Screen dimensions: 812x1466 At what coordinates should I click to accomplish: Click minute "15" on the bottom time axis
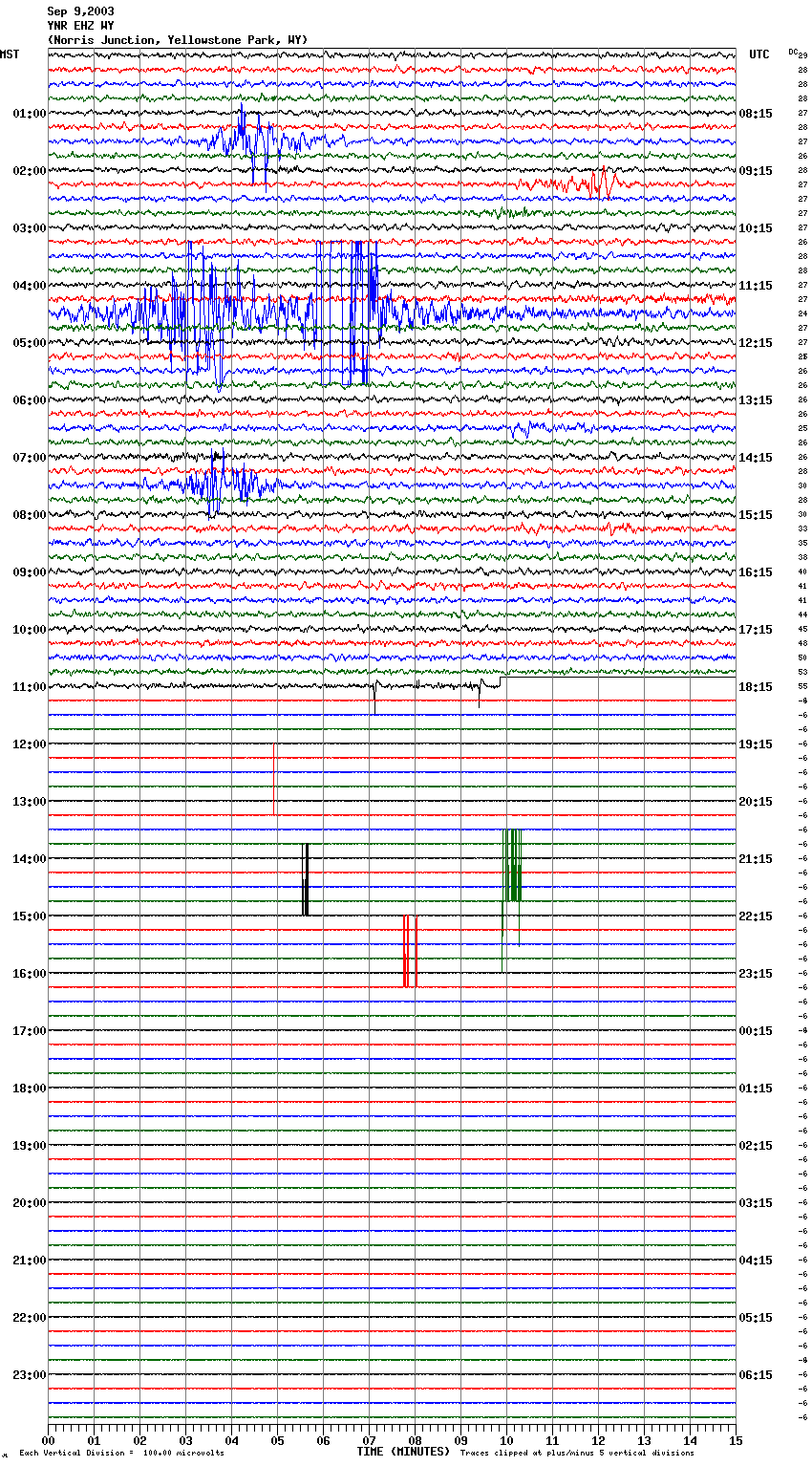click(736, 1440)
